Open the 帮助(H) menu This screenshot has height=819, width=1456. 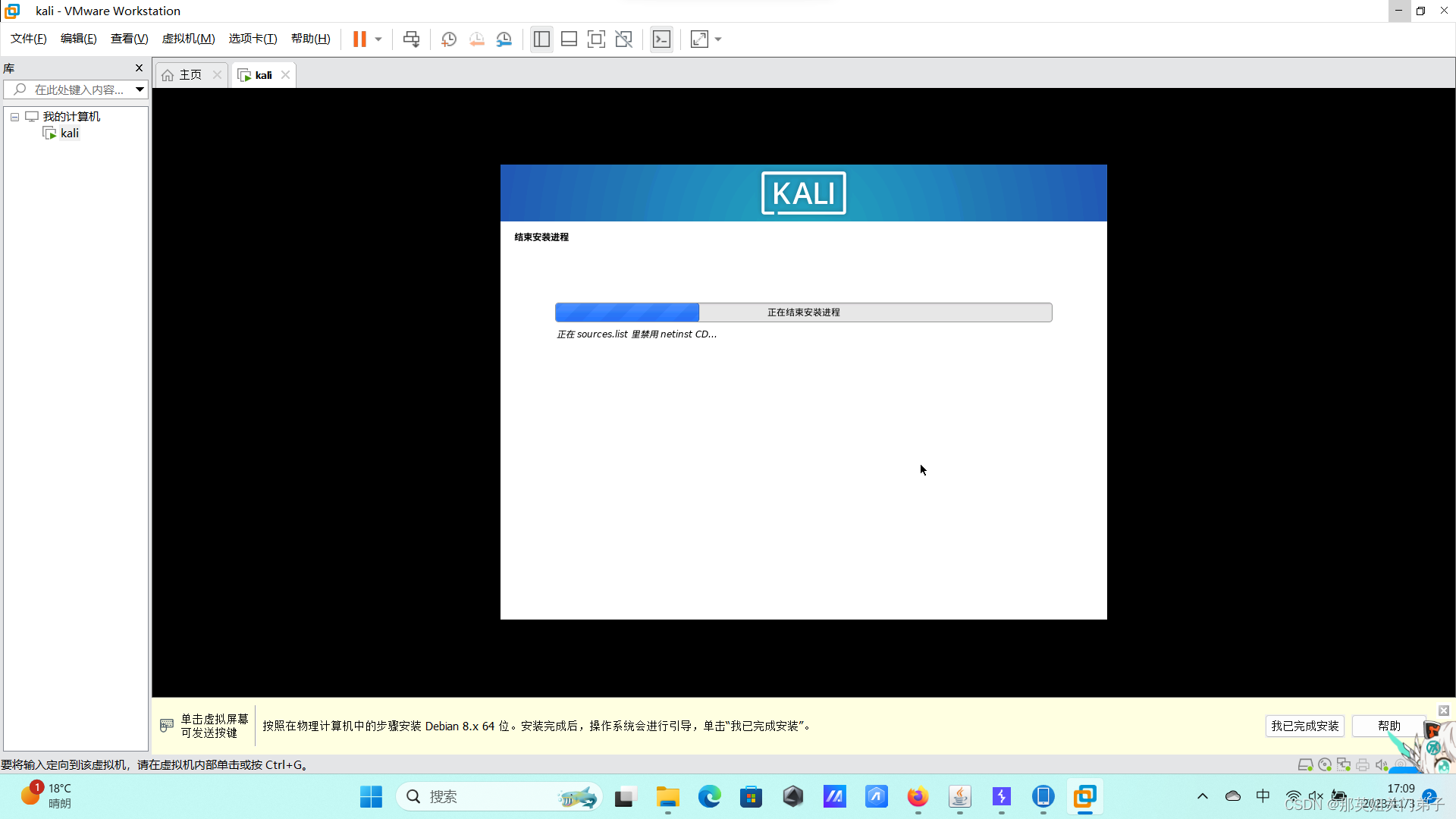click(311, 39)
